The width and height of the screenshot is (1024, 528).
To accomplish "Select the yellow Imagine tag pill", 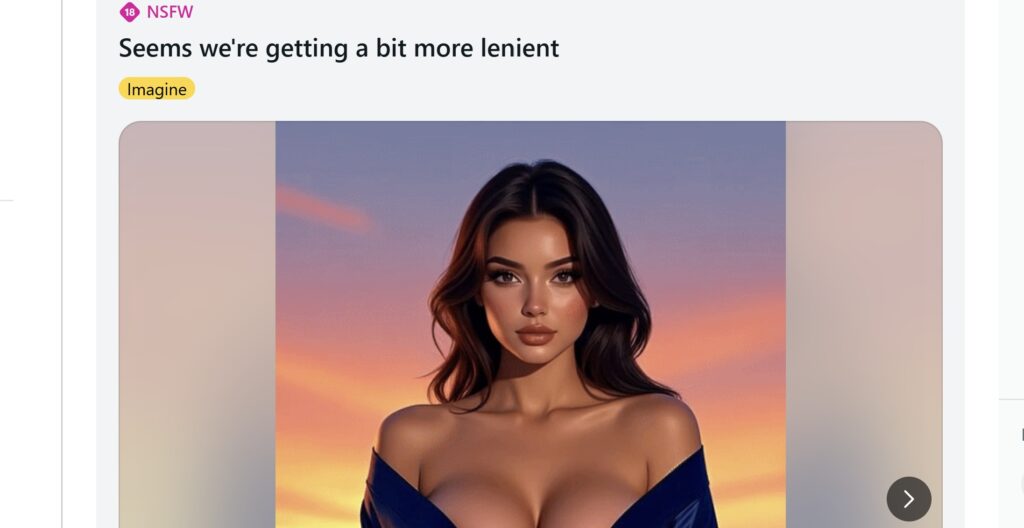I will (x=157, y=89).
